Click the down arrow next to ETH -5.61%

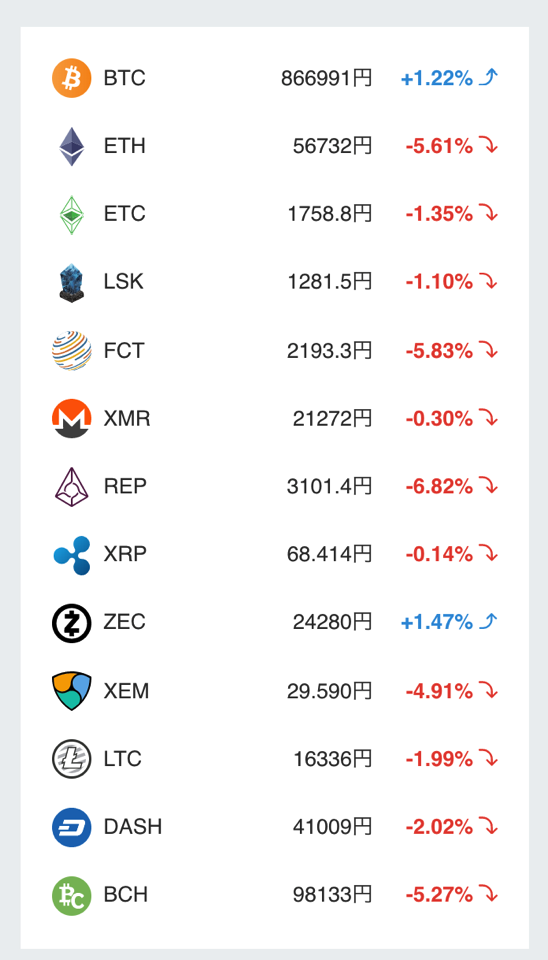click(x=488, y=146)
